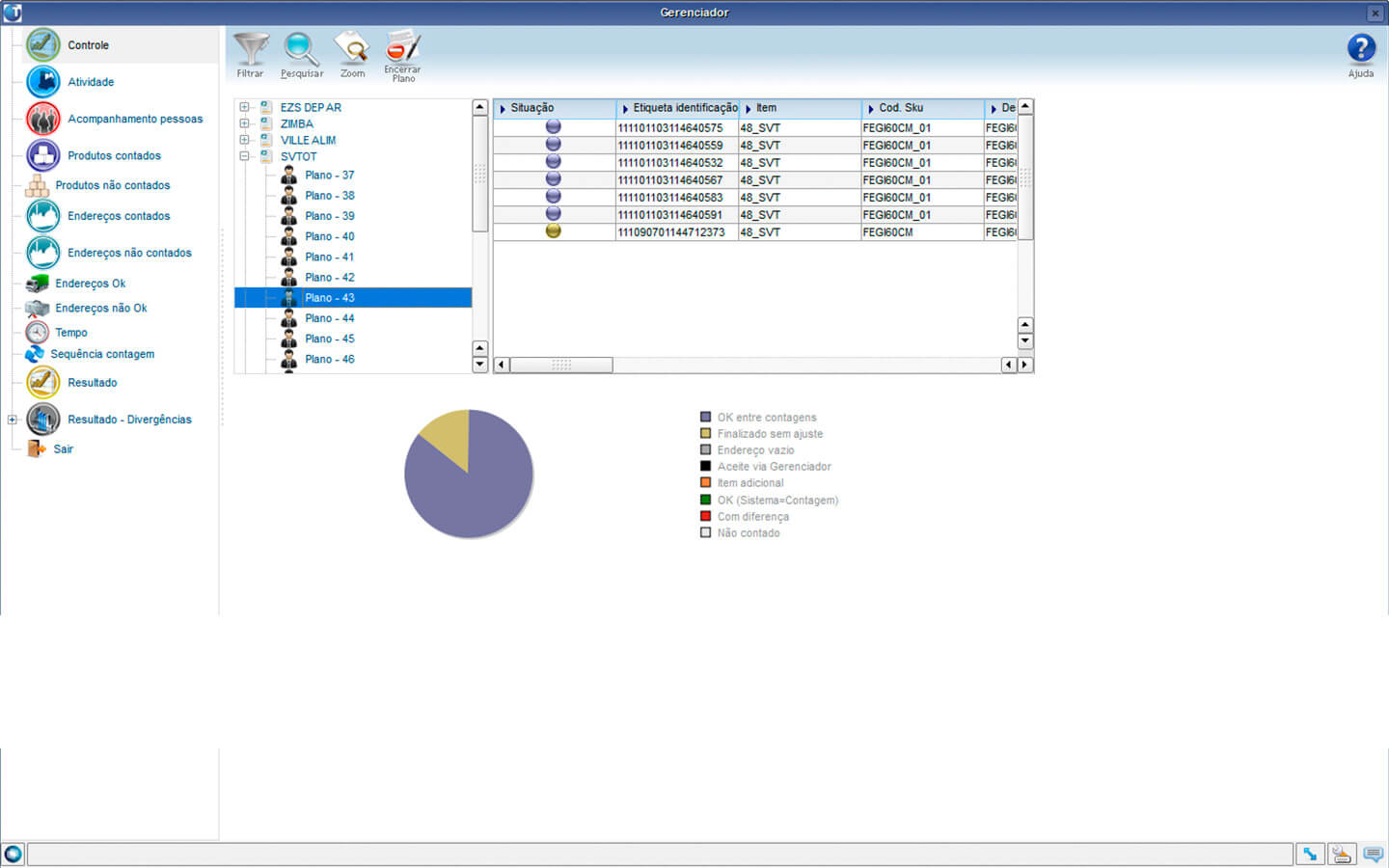Click the printer status bar icon

click(1342, 854)
